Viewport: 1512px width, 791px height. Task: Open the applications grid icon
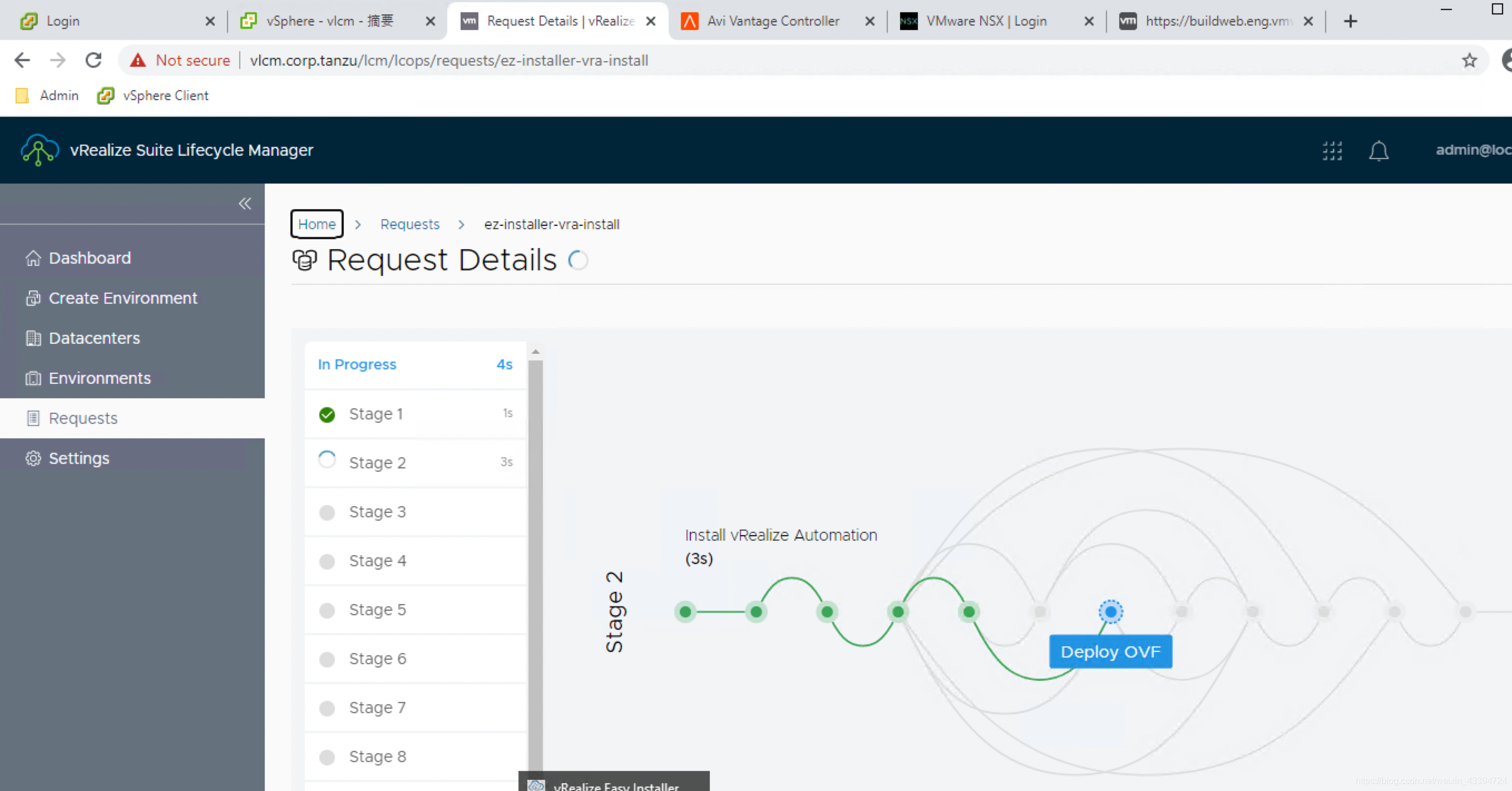(1332, 150)
